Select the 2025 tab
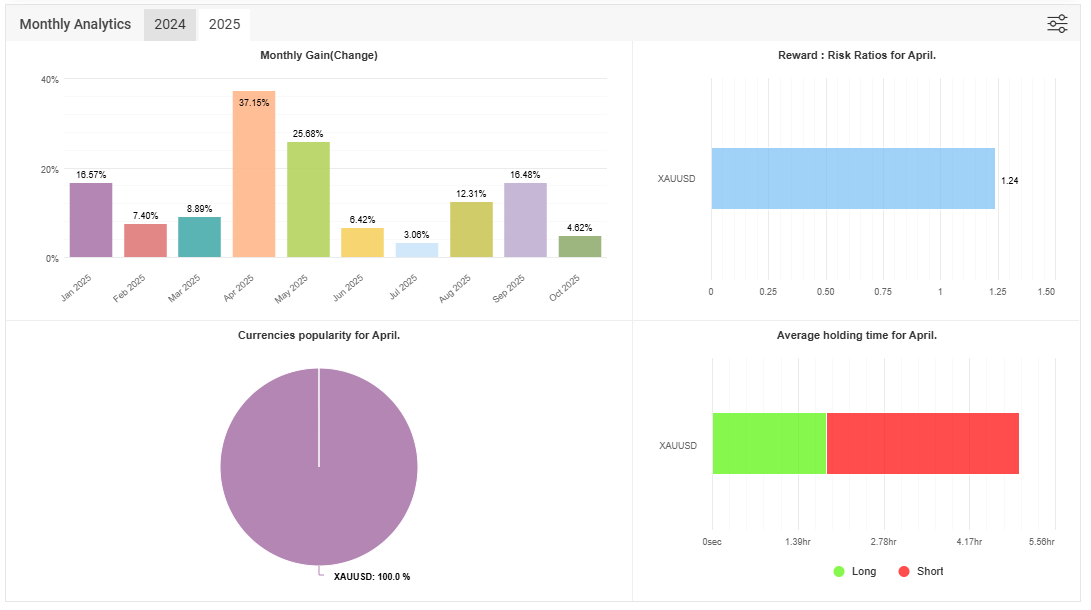 coord(224,24)
